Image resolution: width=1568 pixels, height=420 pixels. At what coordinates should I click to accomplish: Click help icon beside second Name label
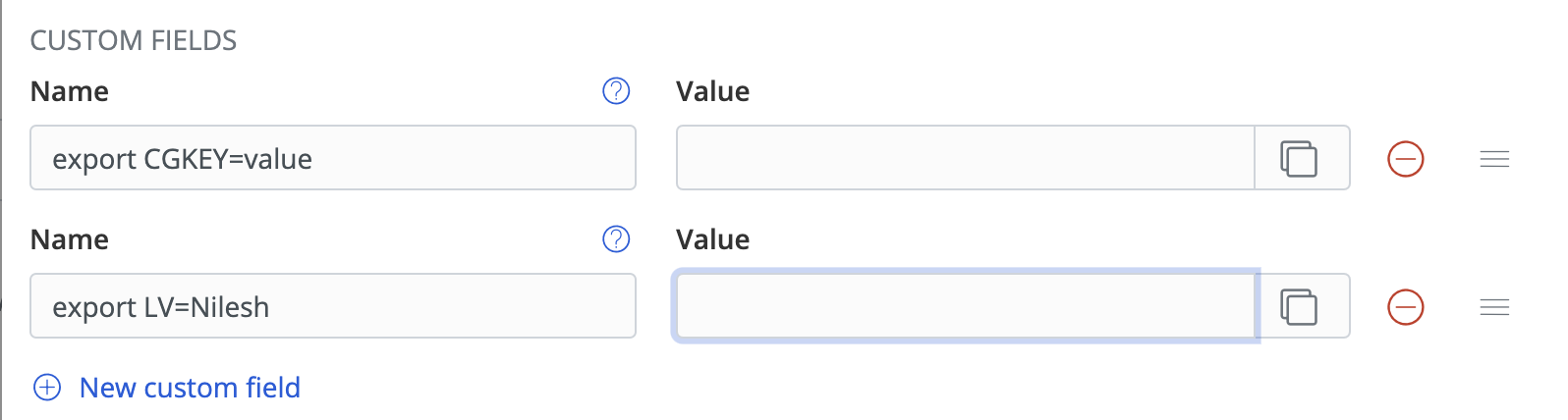(616, 239)
